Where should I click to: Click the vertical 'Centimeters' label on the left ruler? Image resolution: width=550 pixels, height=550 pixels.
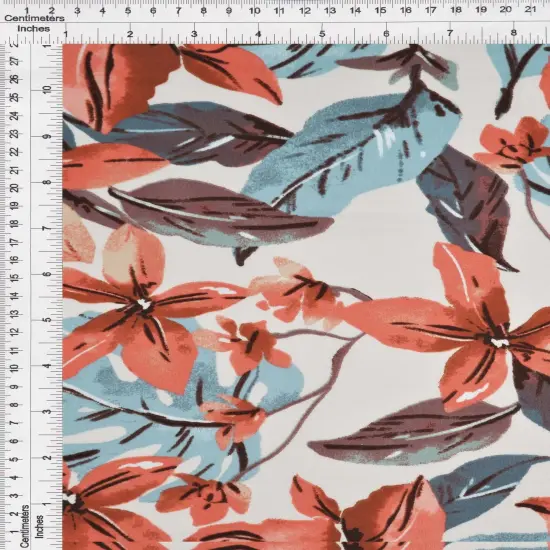click(x=24, y=525)
